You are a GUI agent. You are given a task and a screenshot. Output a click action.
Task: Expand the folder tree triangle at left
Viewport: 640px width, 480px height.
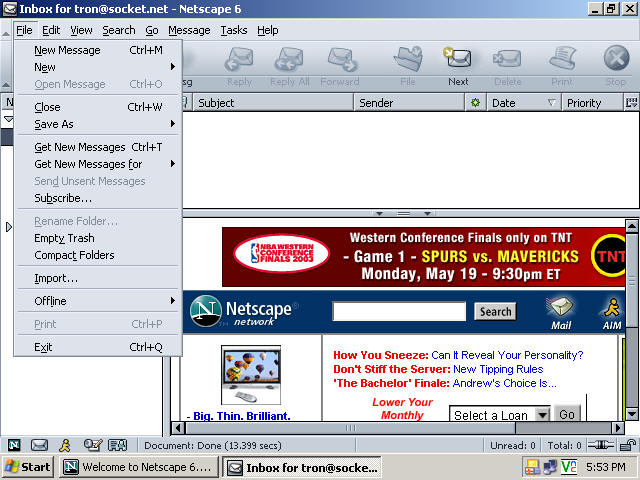coord(9,227)
